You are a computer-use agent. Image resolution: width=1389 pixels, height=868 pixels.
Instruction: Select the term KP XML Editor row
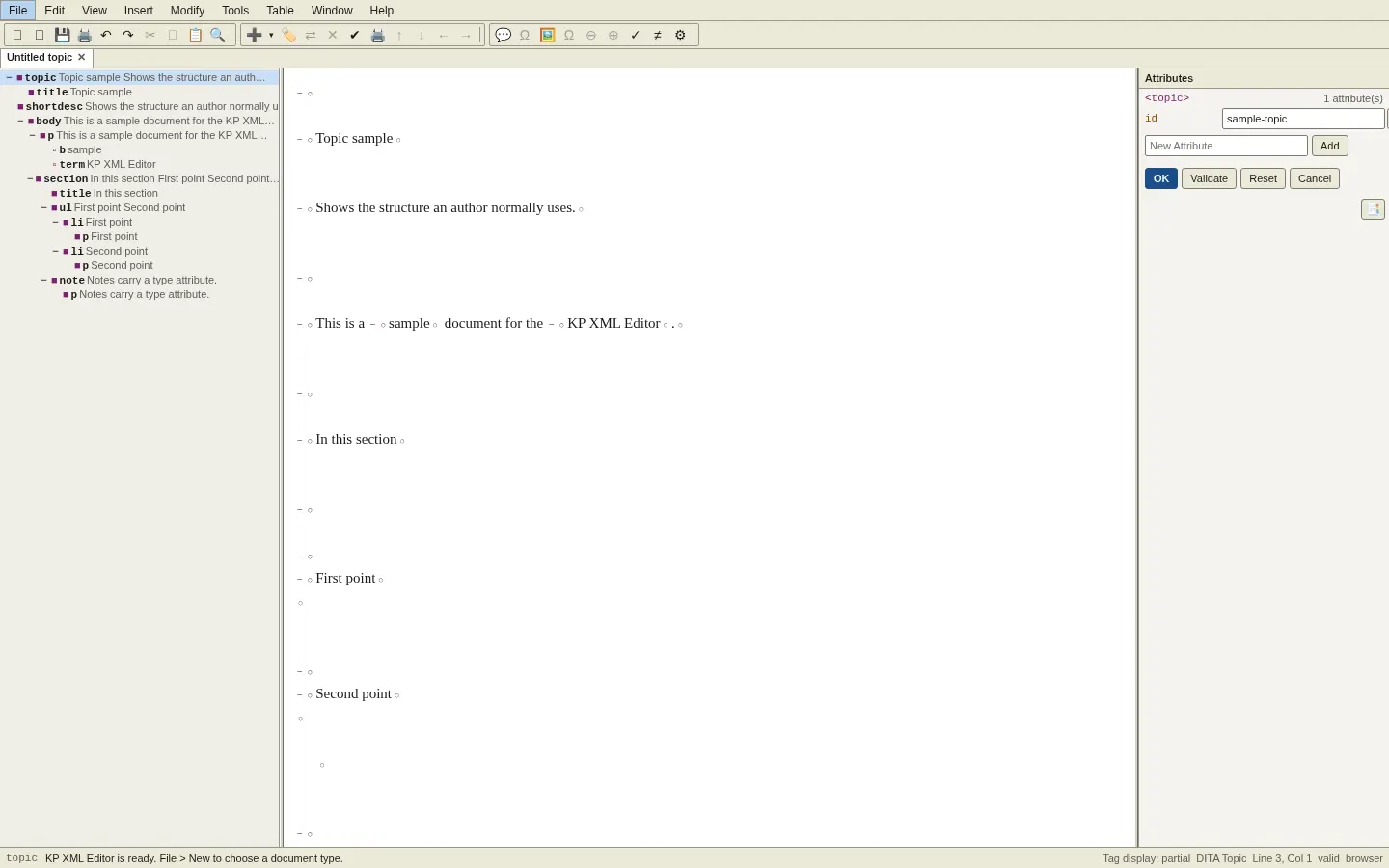[140, 164]
